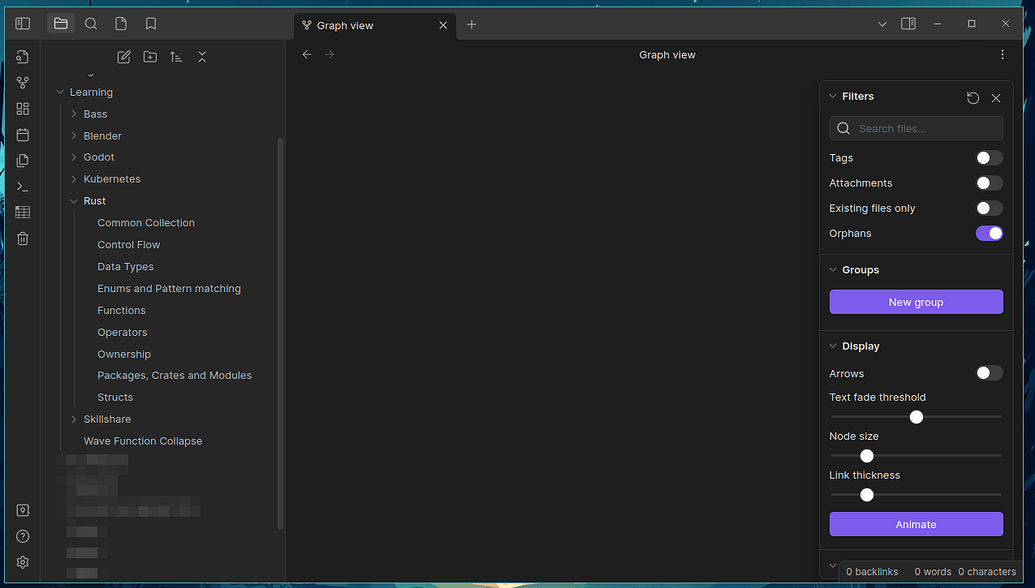Collapse the Rust folder in the sidebar

73,200
